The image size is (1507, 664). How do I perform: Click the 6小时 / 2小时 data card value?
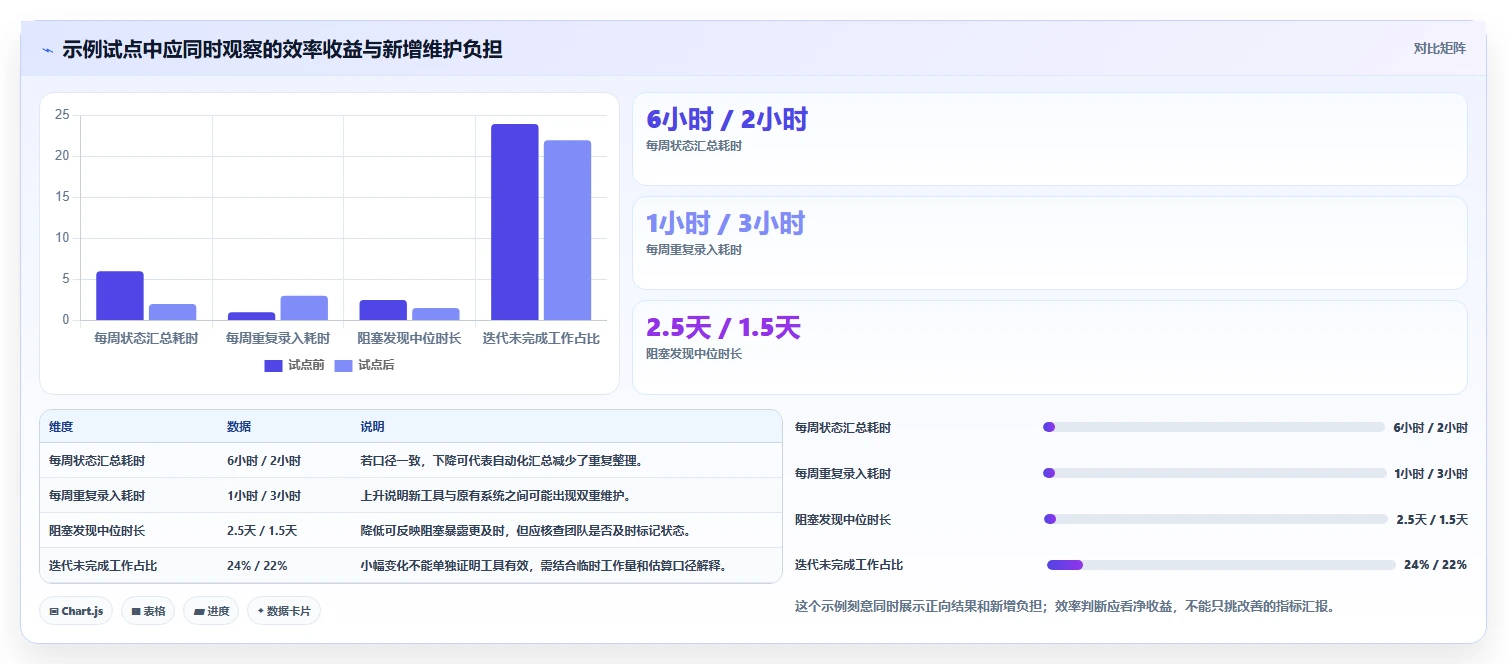tap(727, 120)
